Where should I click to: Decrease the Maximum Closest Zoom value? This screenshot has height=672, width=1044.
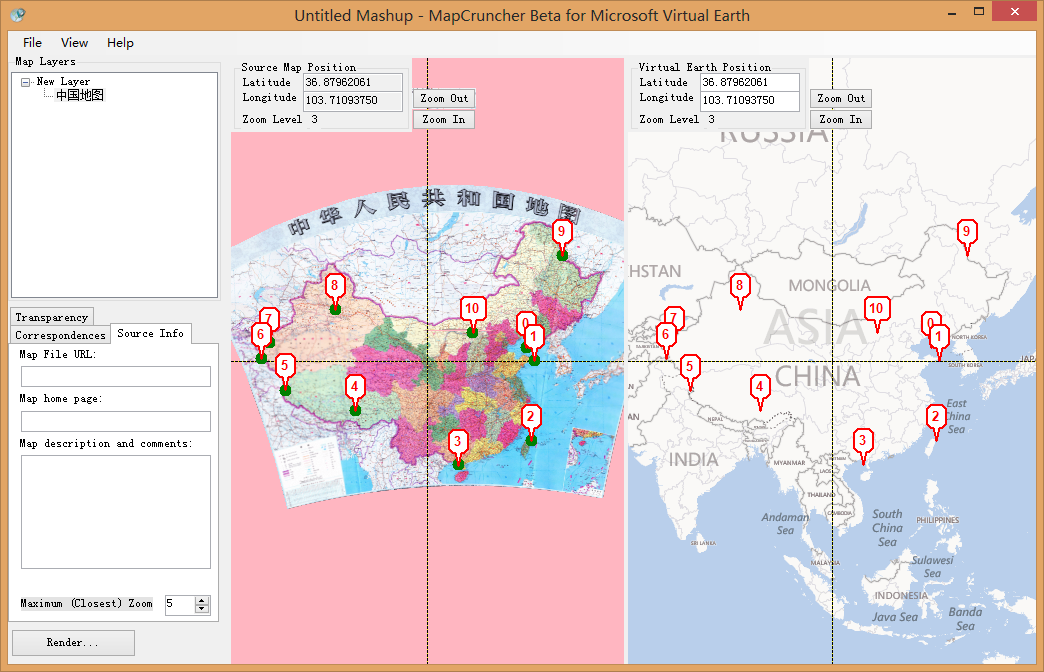(x=202, y=609)
